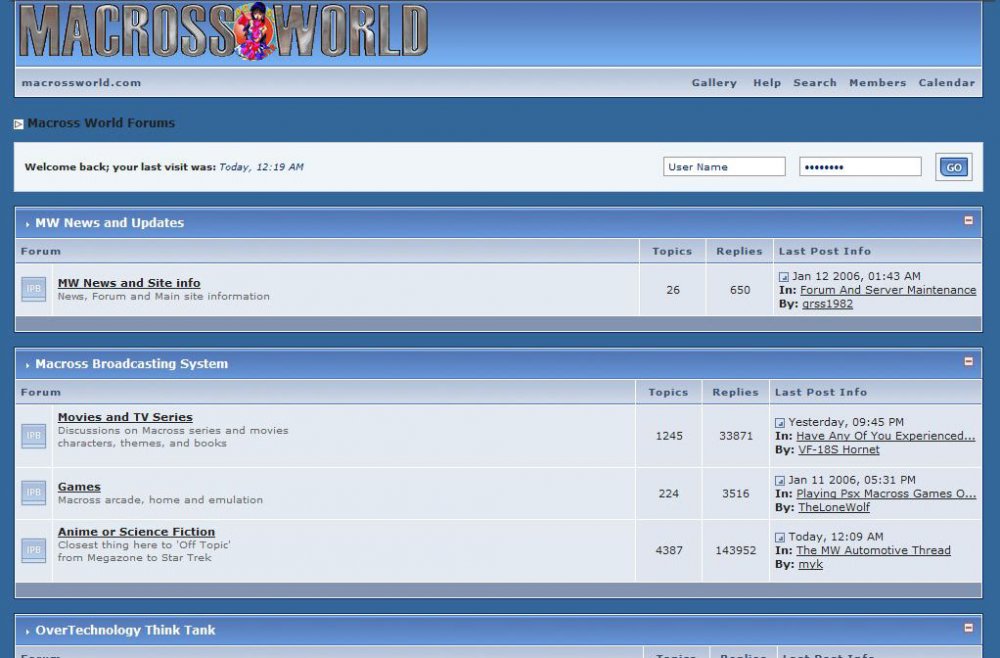View myk user profile
1000x658 pixels.
click(811, 564)
